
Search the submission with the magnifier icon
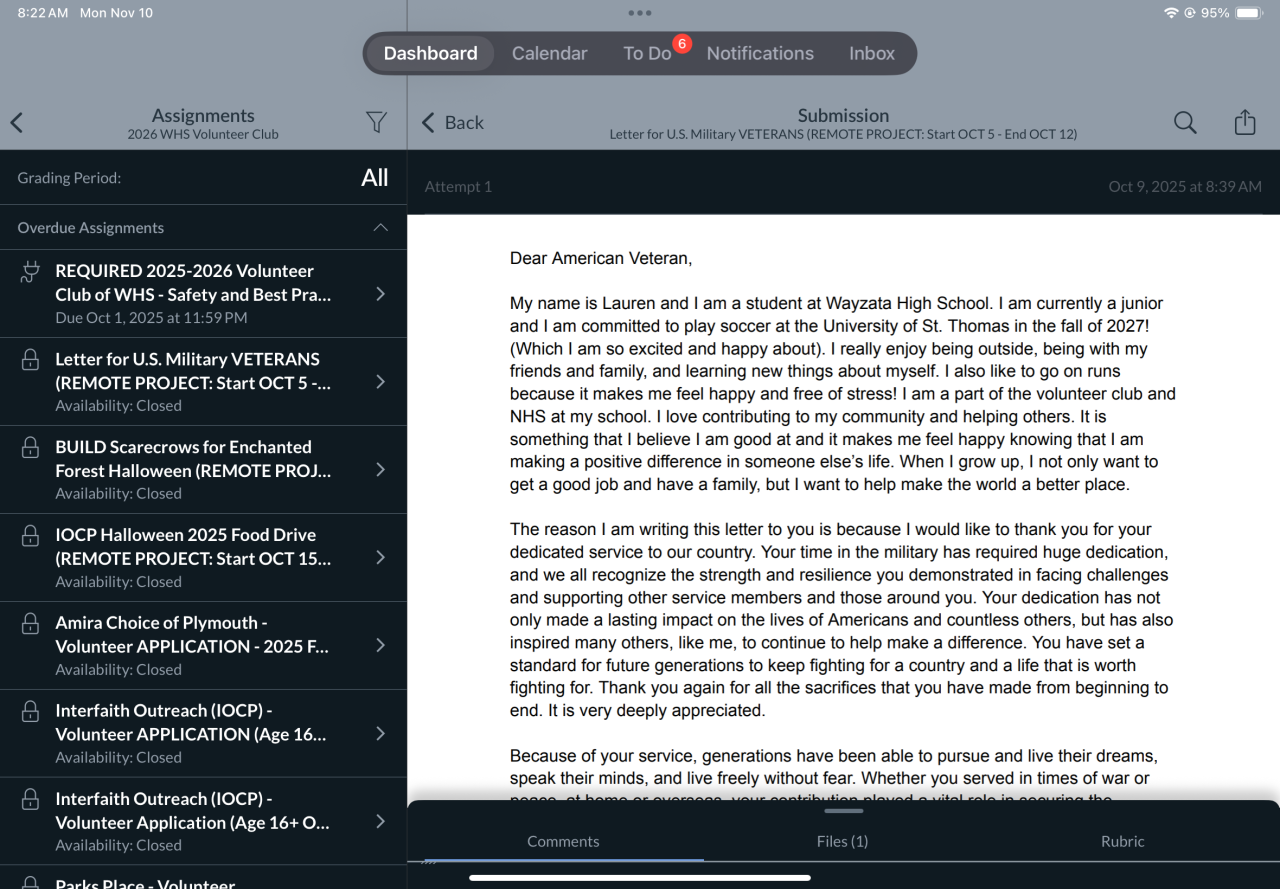[x=1185, y=122]
